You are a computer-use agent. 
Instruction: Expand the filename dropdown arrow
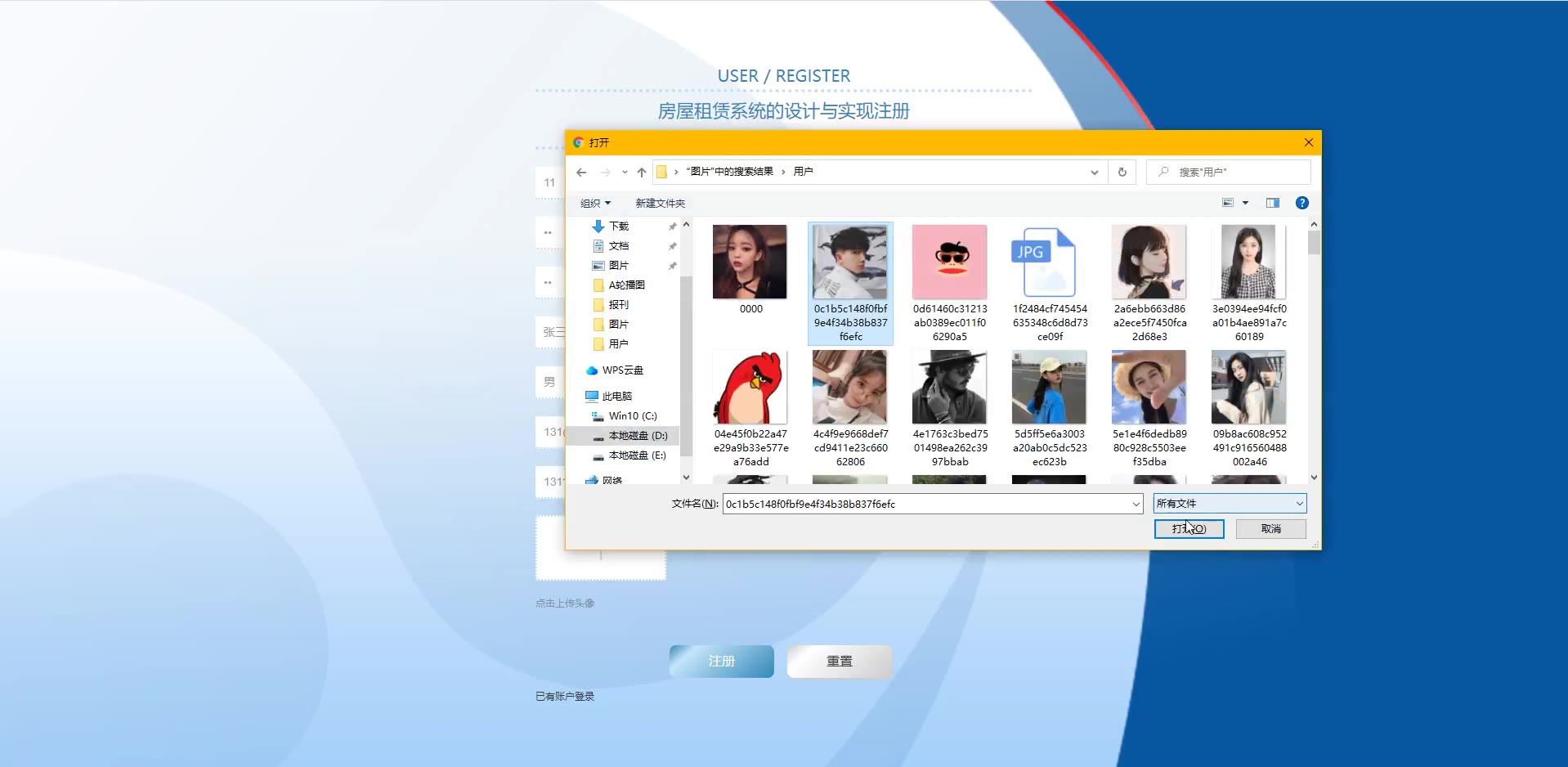pos(1136,505)
